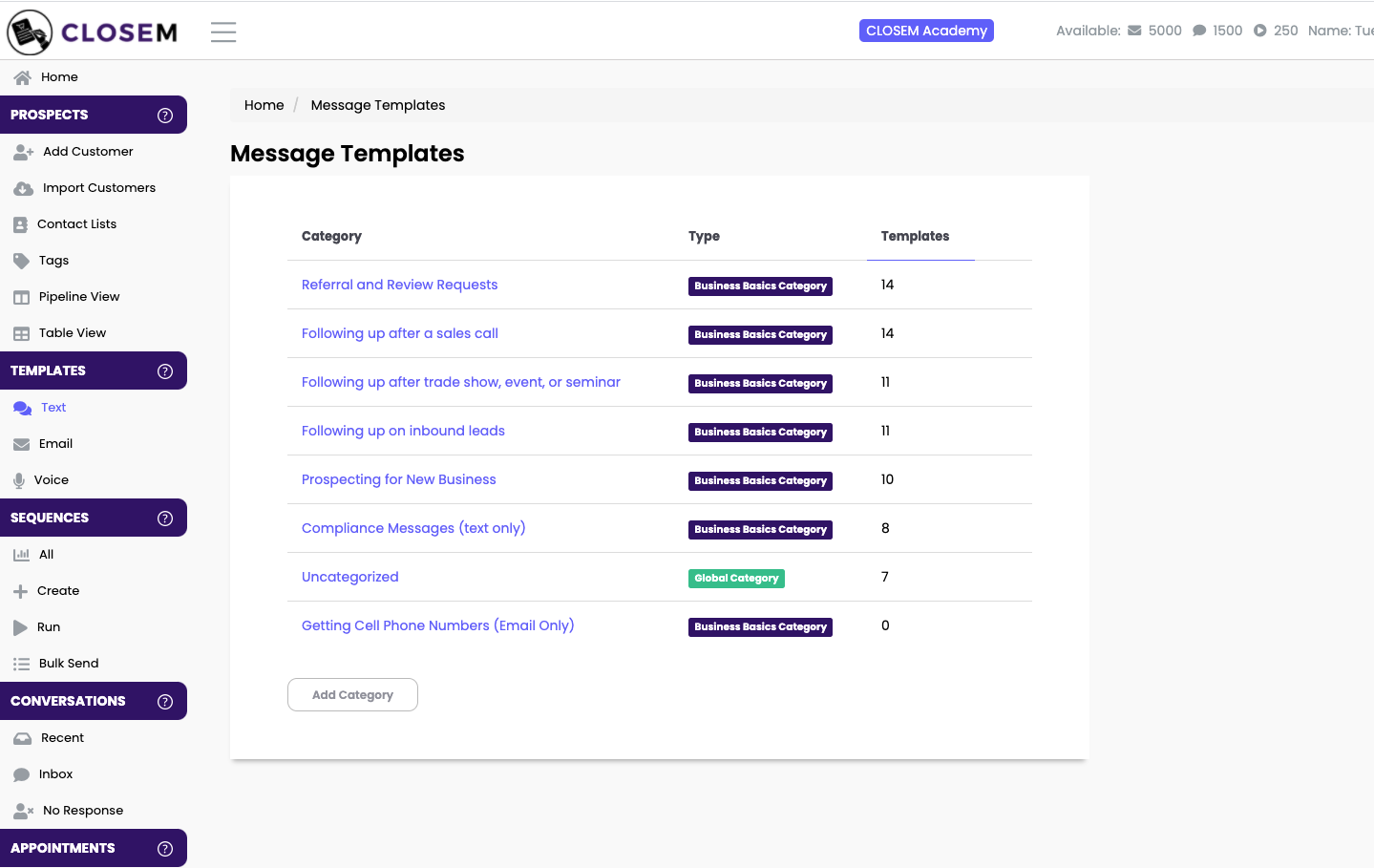Screen dimensions: 1374x868
Task: Sort by the Category column header
Action: [331, 236]
